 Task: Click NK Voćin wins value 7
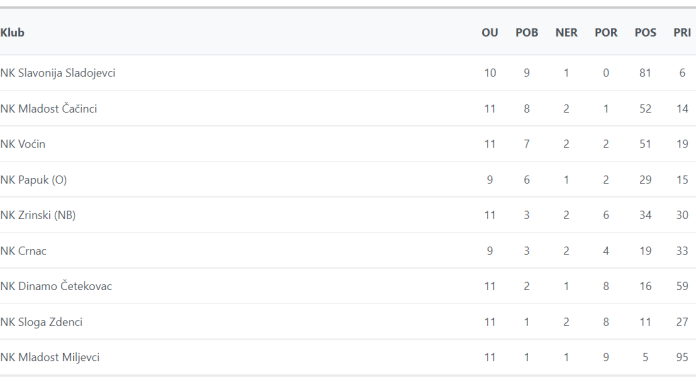(x=526, y=144)
